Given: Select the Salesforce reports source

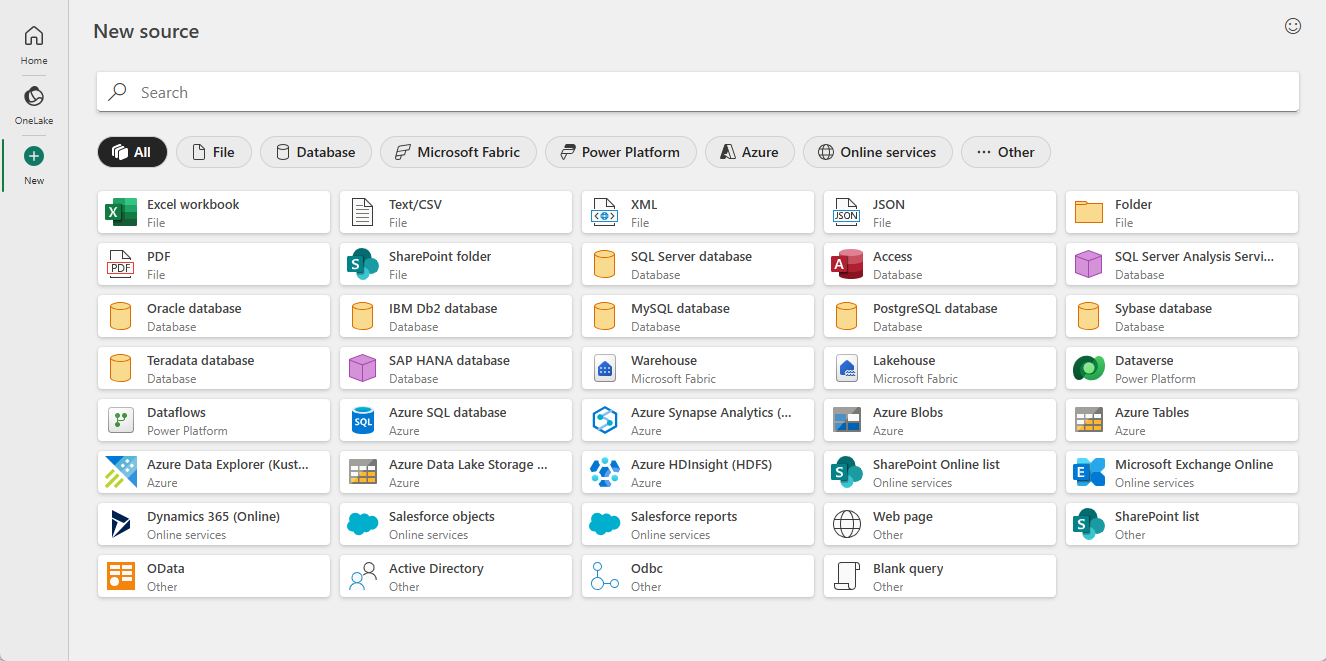Looking at the screenshot, I should click(x=698, y=524).
